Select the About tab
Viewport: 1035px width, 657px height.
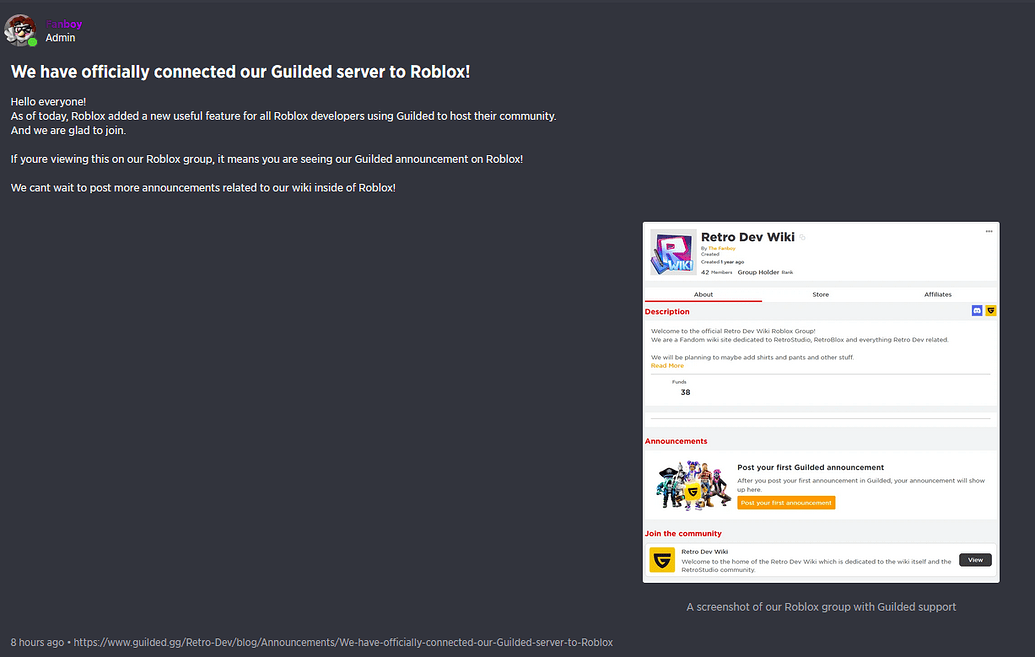[x=703, y=294]
